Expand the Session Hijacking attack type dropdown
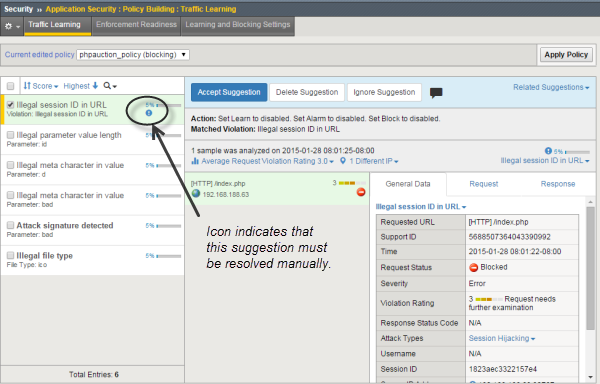The width and height of the screenshot is (600, 384). [x=502, y=338]
